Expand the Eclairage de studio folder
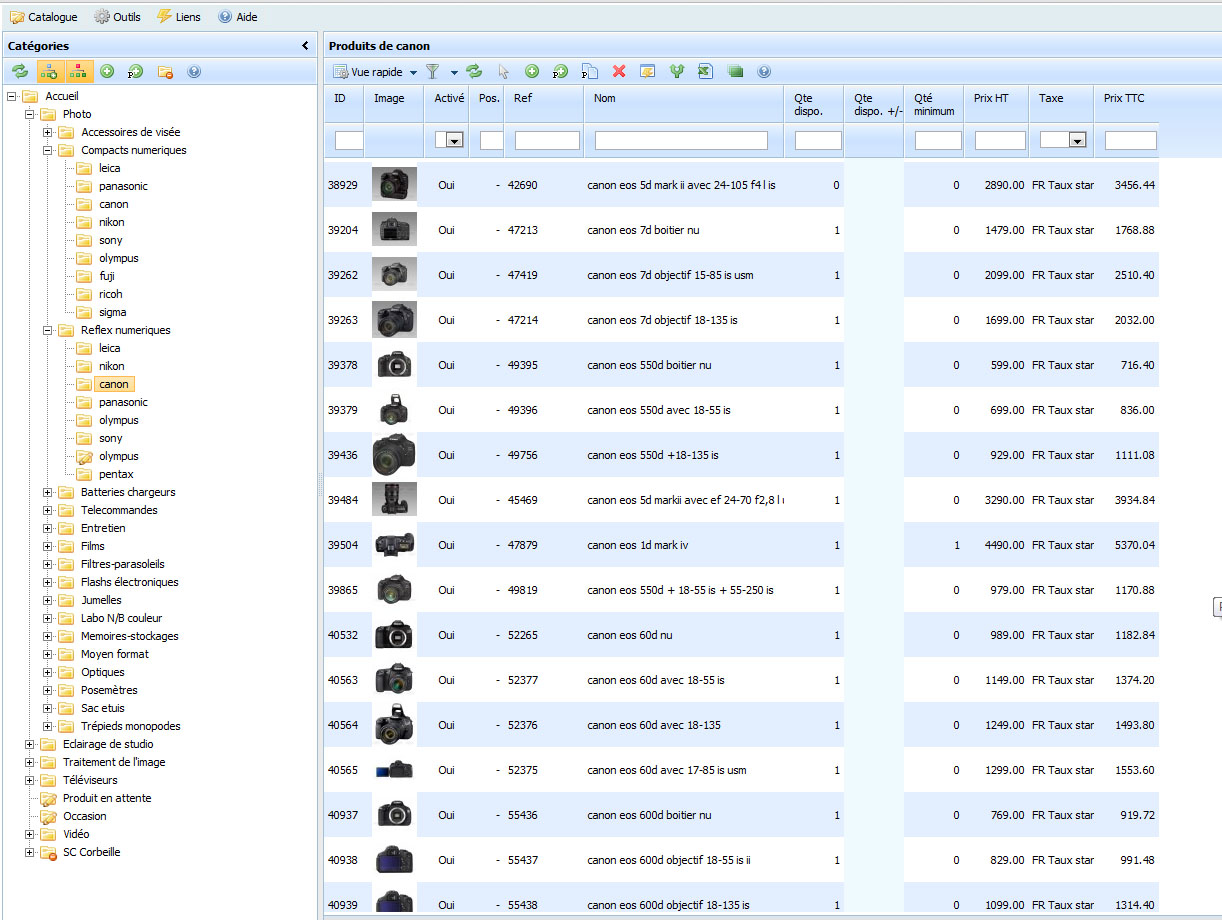Screen dimensions: 1222x920 pos(29,744)
